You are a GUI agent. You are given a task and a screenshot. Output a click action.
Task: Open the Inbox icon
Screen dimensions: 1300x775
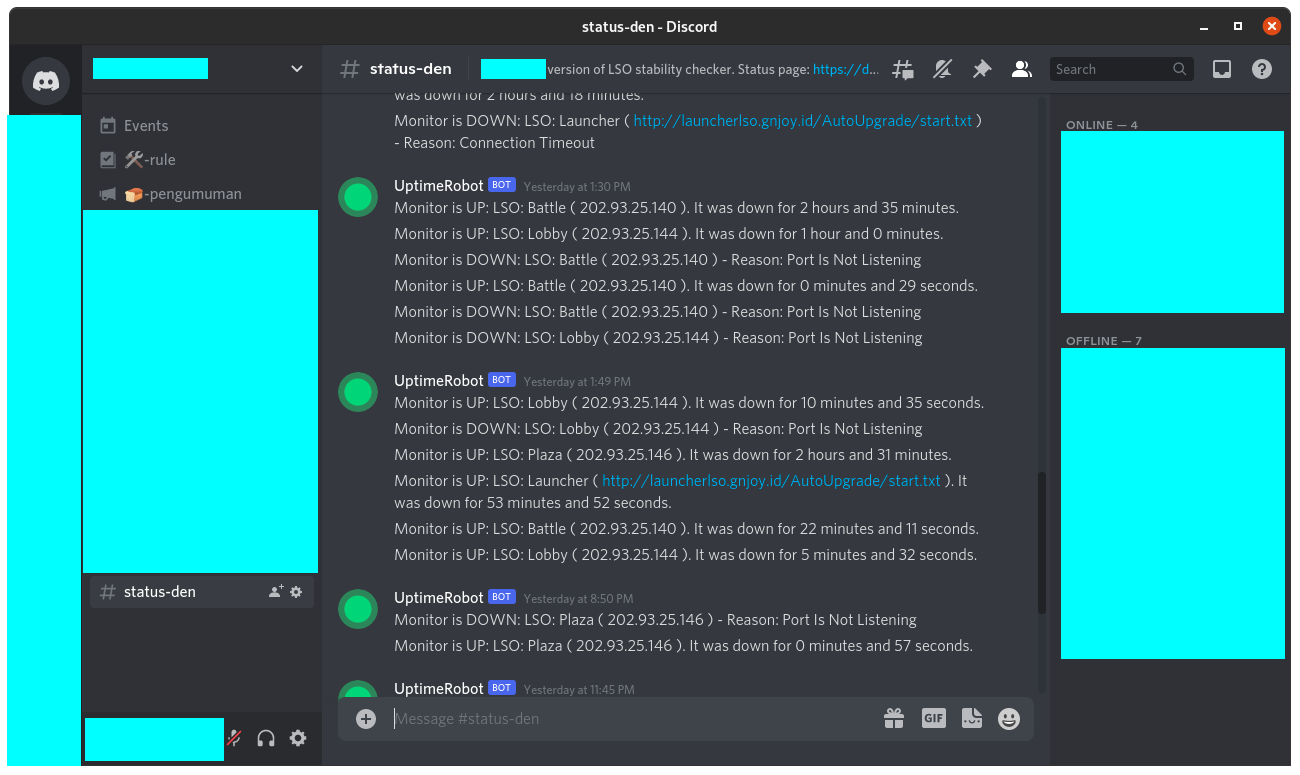tap(1222, 69)
